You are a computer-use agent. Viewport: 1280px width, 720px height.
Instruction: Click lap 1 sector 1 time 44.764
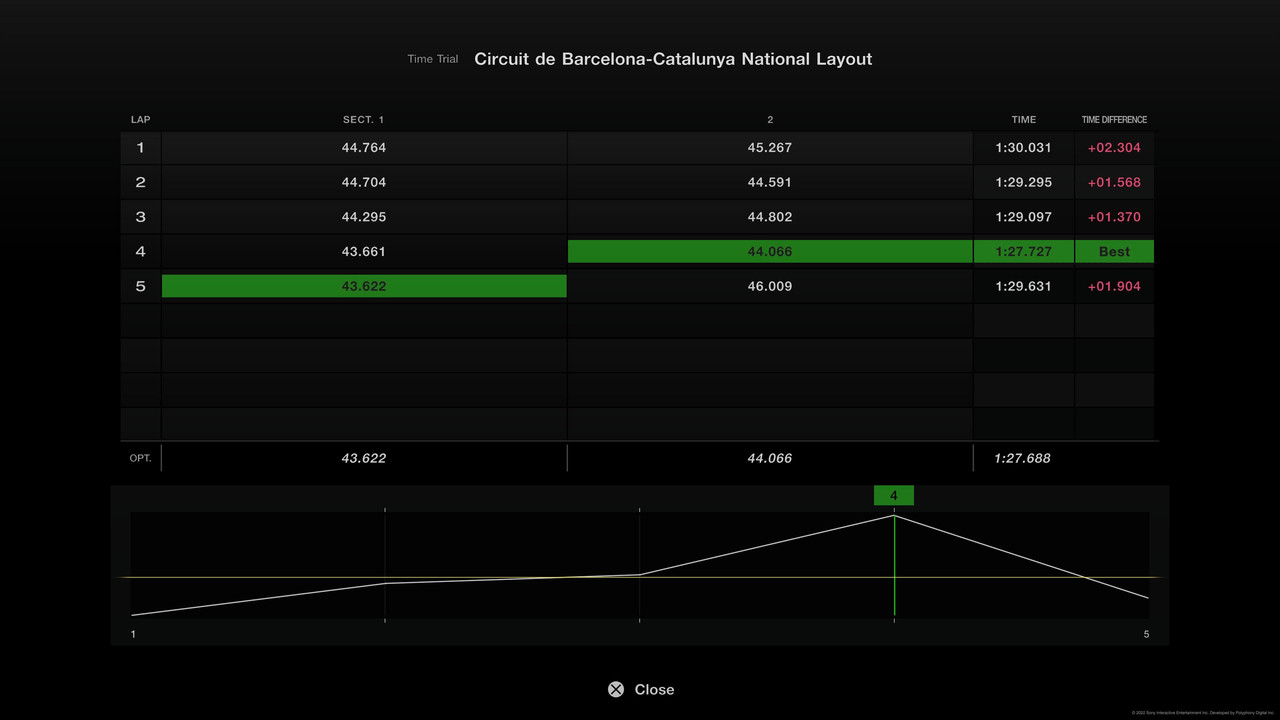[364, 147]
